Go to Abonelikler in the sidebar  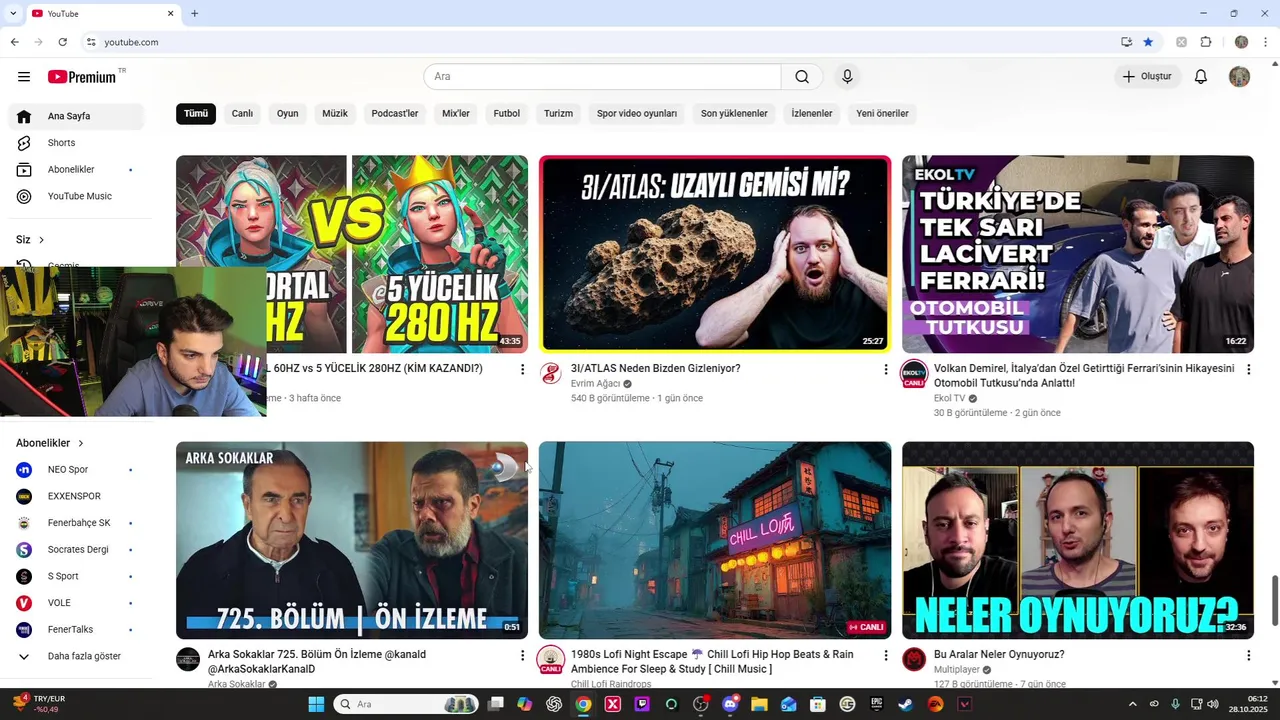pos(76,170)
